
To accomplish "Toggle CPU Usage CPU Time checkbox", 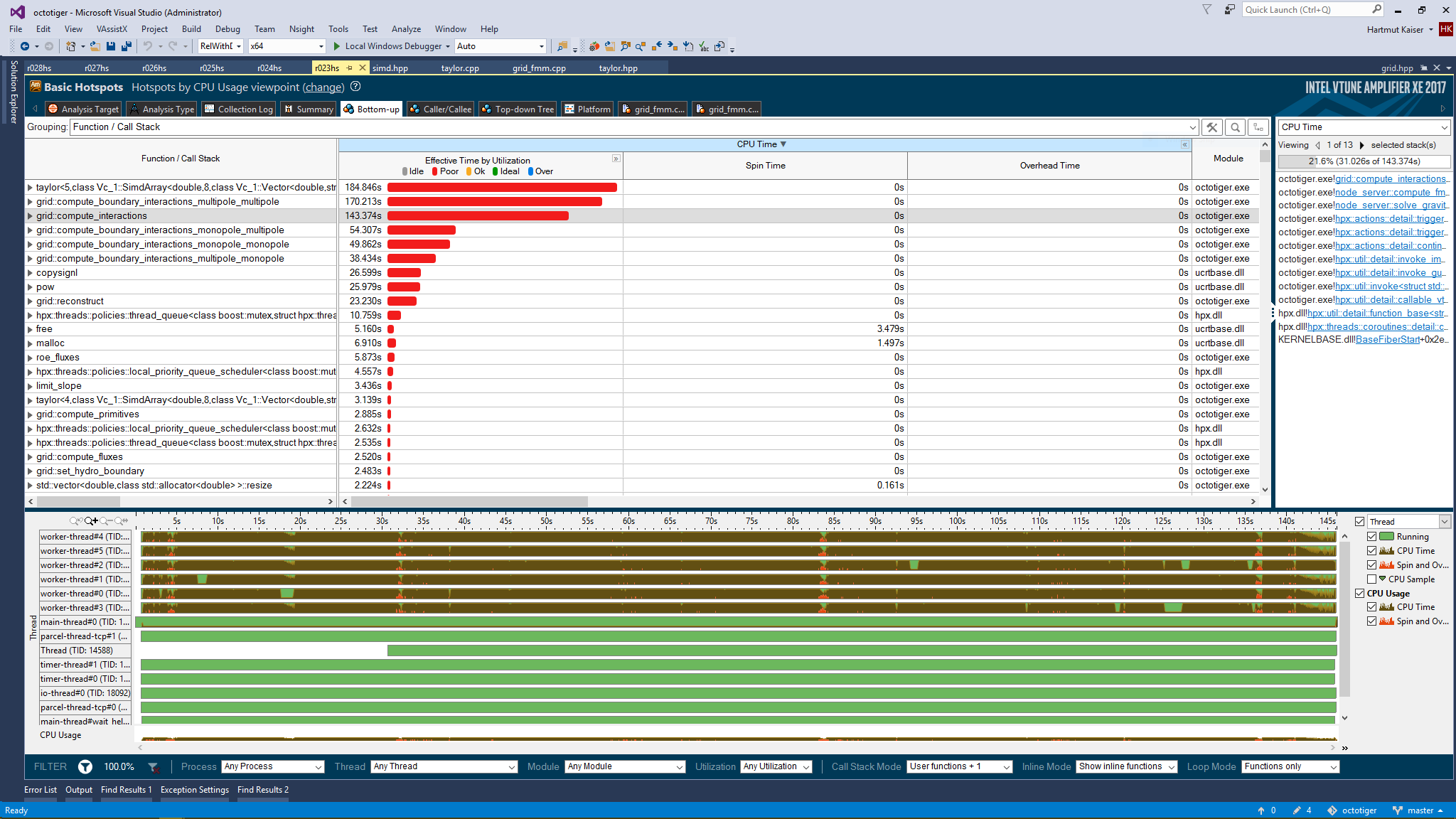I will (x=1372, y=607).
